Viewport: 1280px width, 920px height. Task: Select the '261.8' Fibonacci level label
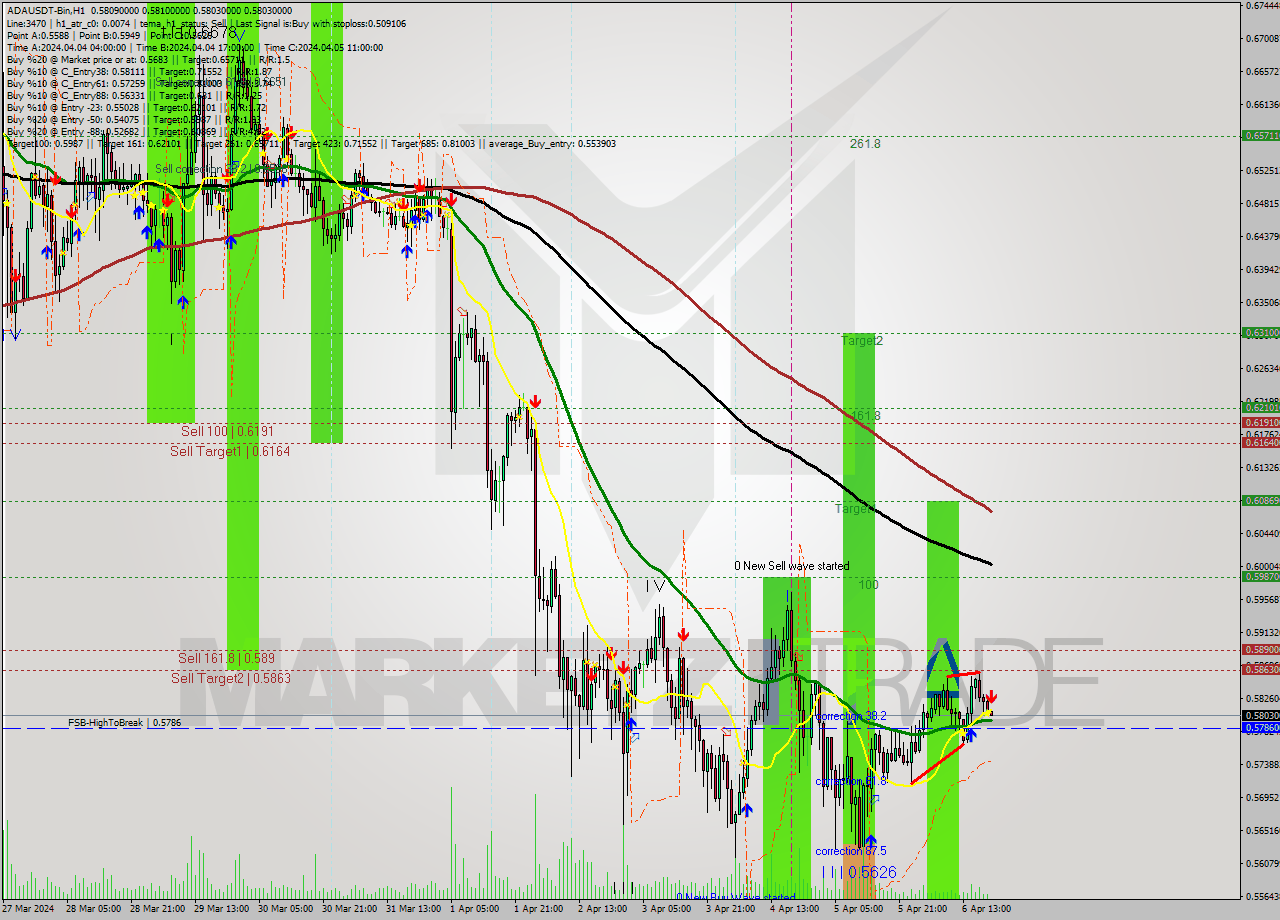tap(865, 144)
